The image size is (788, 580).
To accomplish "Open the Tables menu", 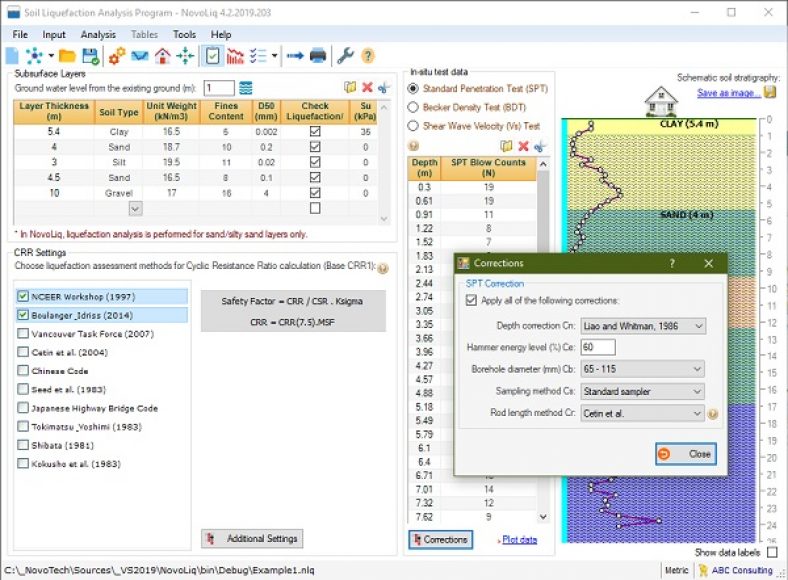I will pyautogui.click(x=144, y=34).
